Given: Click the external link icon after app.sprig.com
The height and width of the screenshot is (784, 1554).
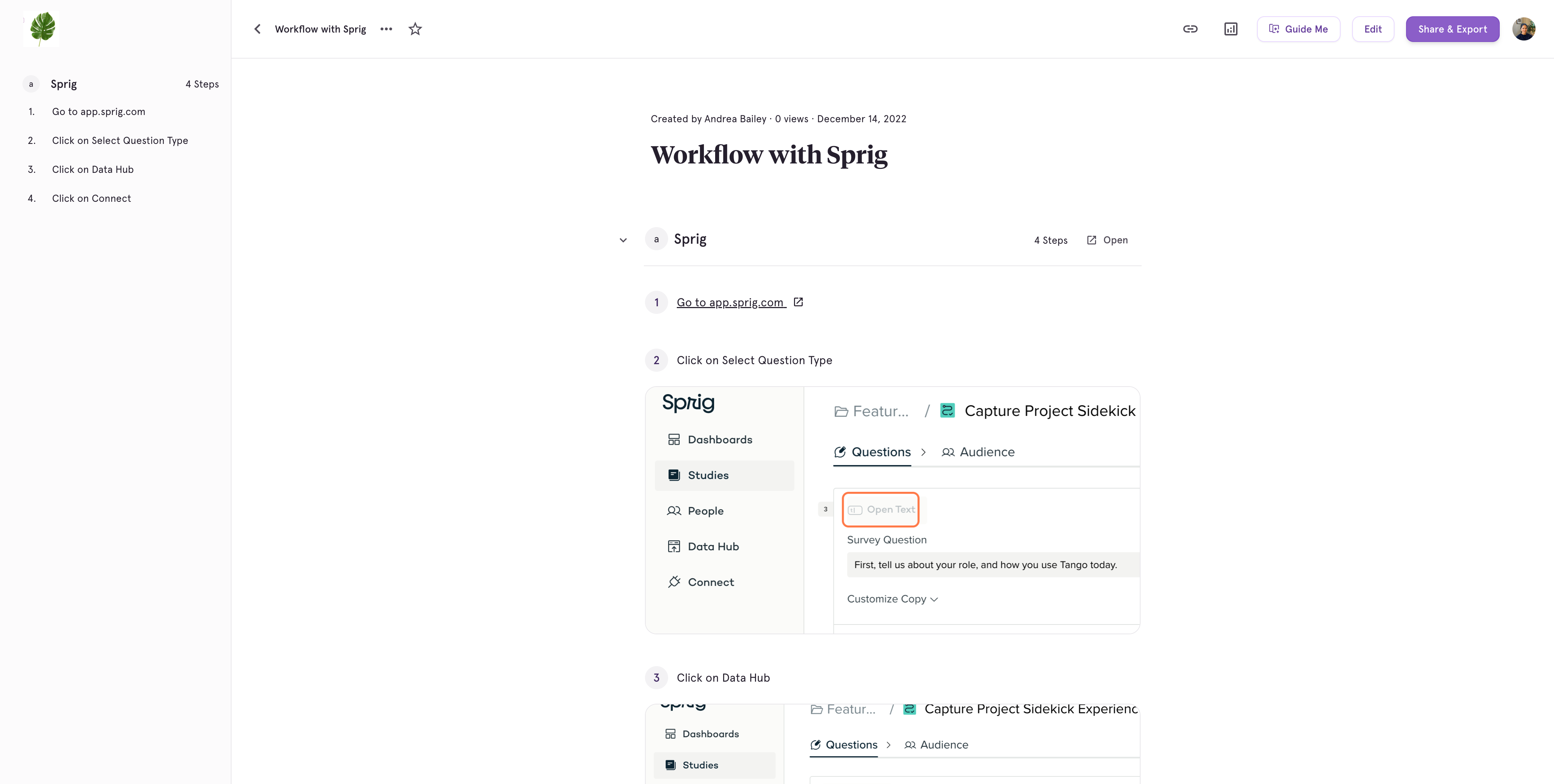Looking at the screenshot, I should pyautogui.click(x=798, y=302).
